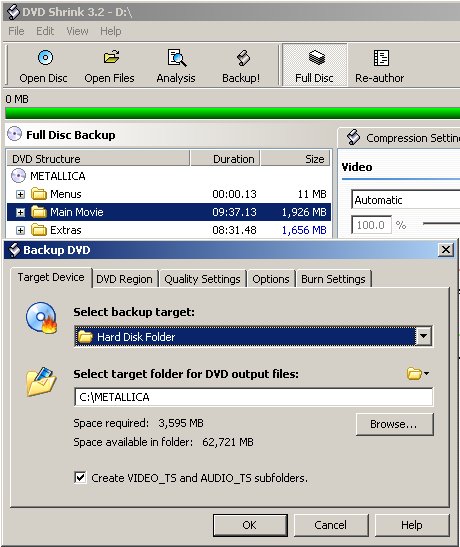Image resolution: width=460 pixels, height=547 pixels.
Task: Switch to the DVD Region tab
Action: pos(124,279)
